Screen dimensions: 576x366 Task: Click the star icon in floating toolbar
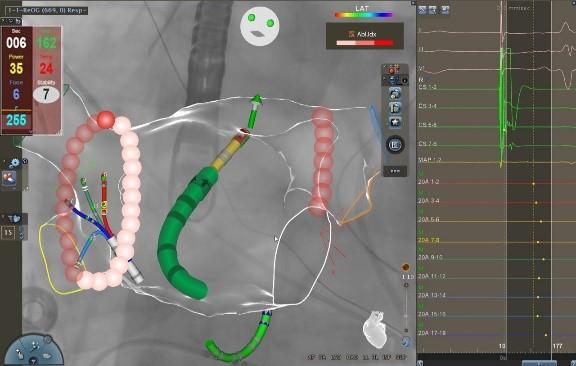click(395, 122)
